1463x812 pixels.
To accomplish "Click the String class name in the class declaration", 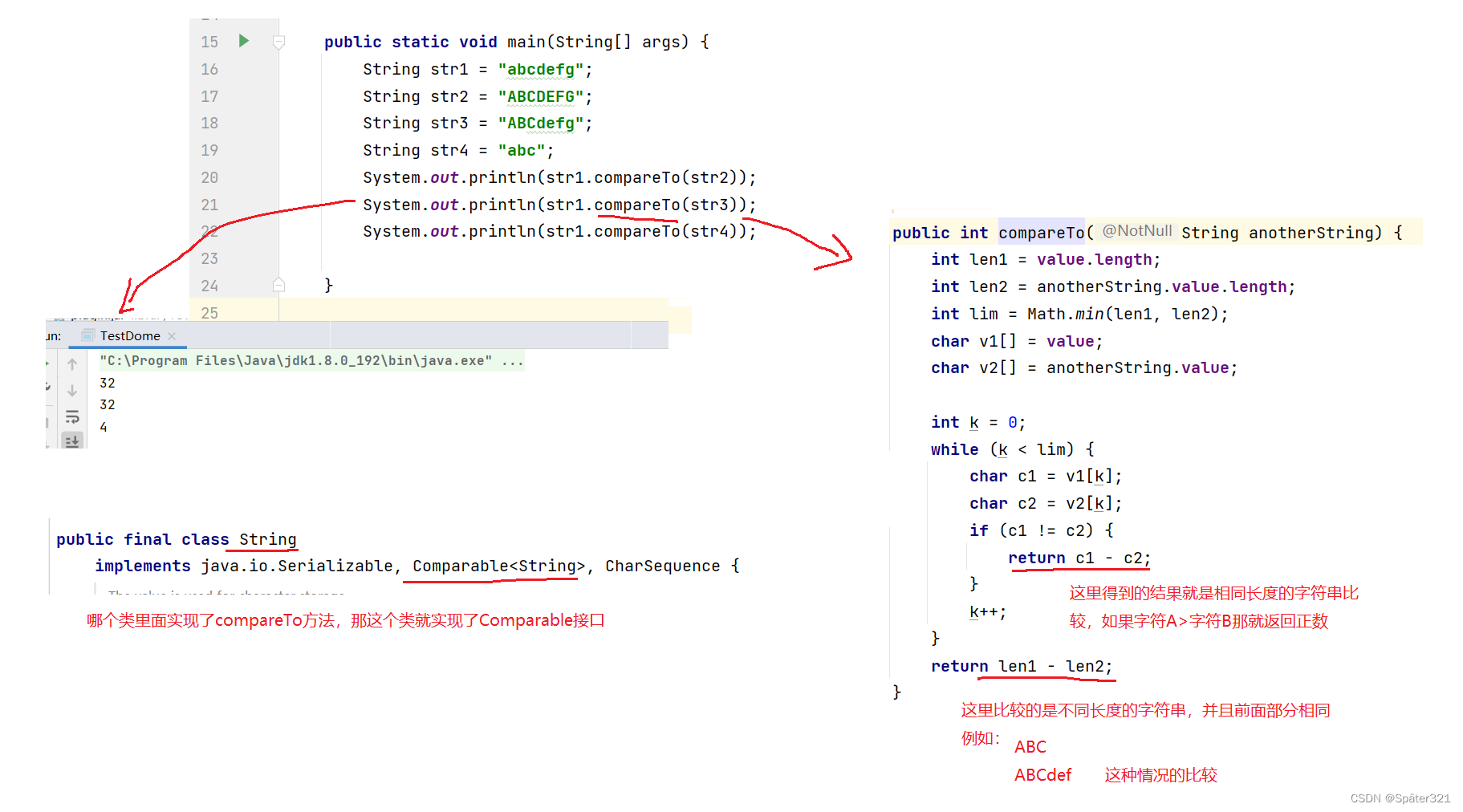I will (268, 540).
